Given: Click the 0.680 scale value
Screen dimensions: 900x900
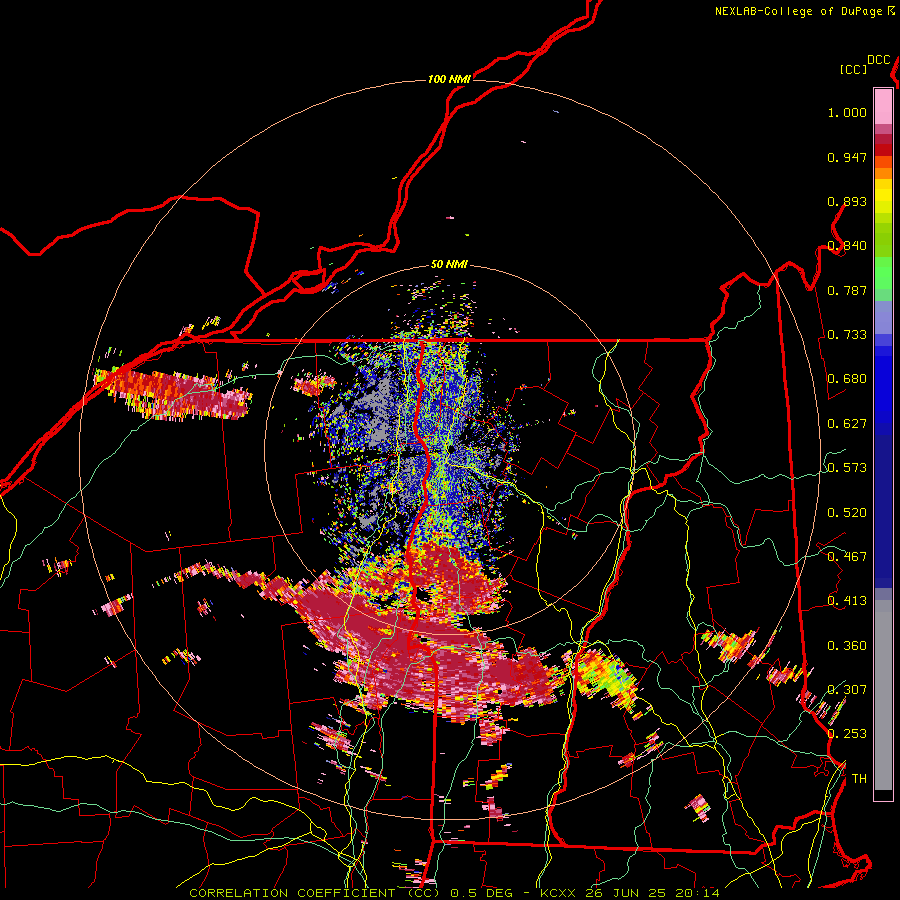Looking at the screenshot, I should [847, 379].
